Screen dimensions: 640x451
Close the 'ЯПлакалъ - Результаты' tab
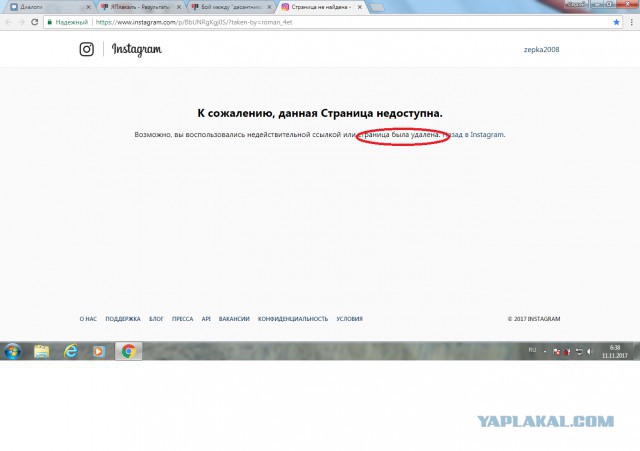pyautogui.click(x=179, y=7)
